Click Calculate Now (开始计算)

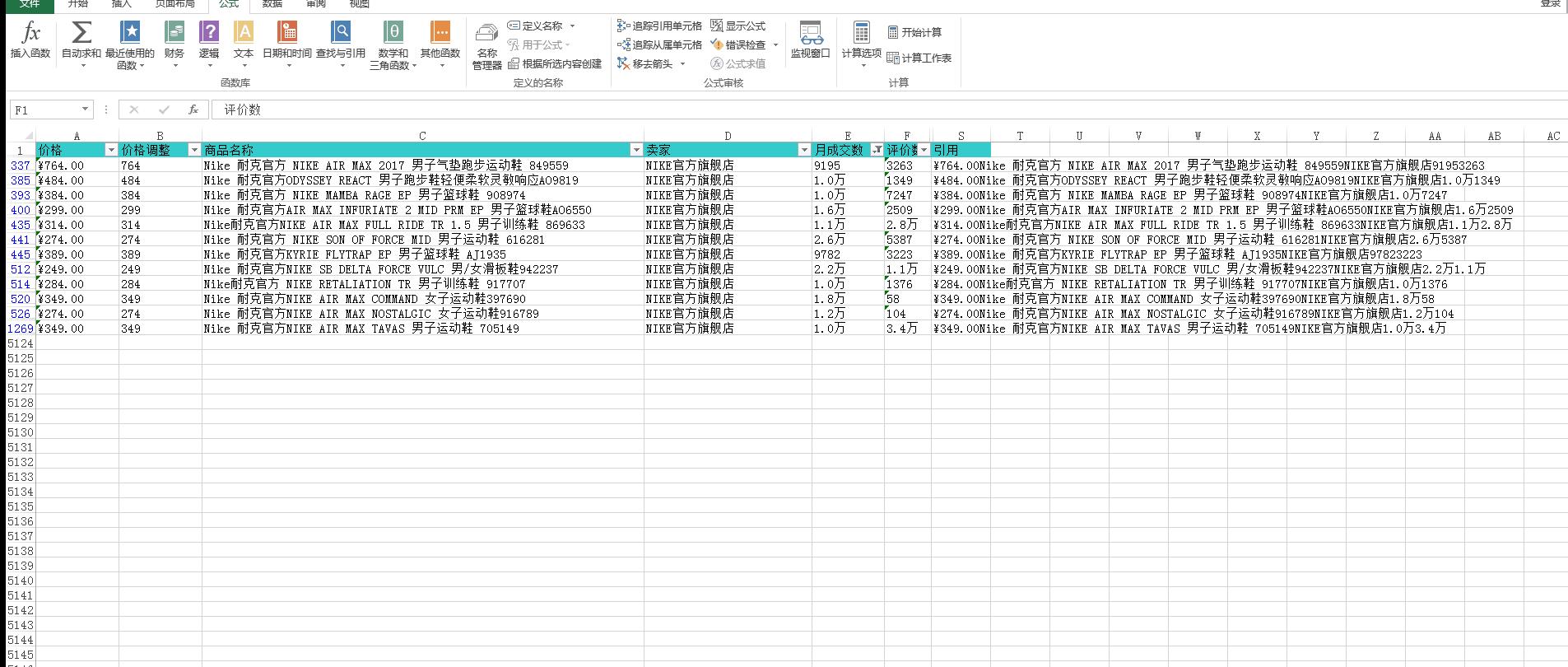(914, 33)
